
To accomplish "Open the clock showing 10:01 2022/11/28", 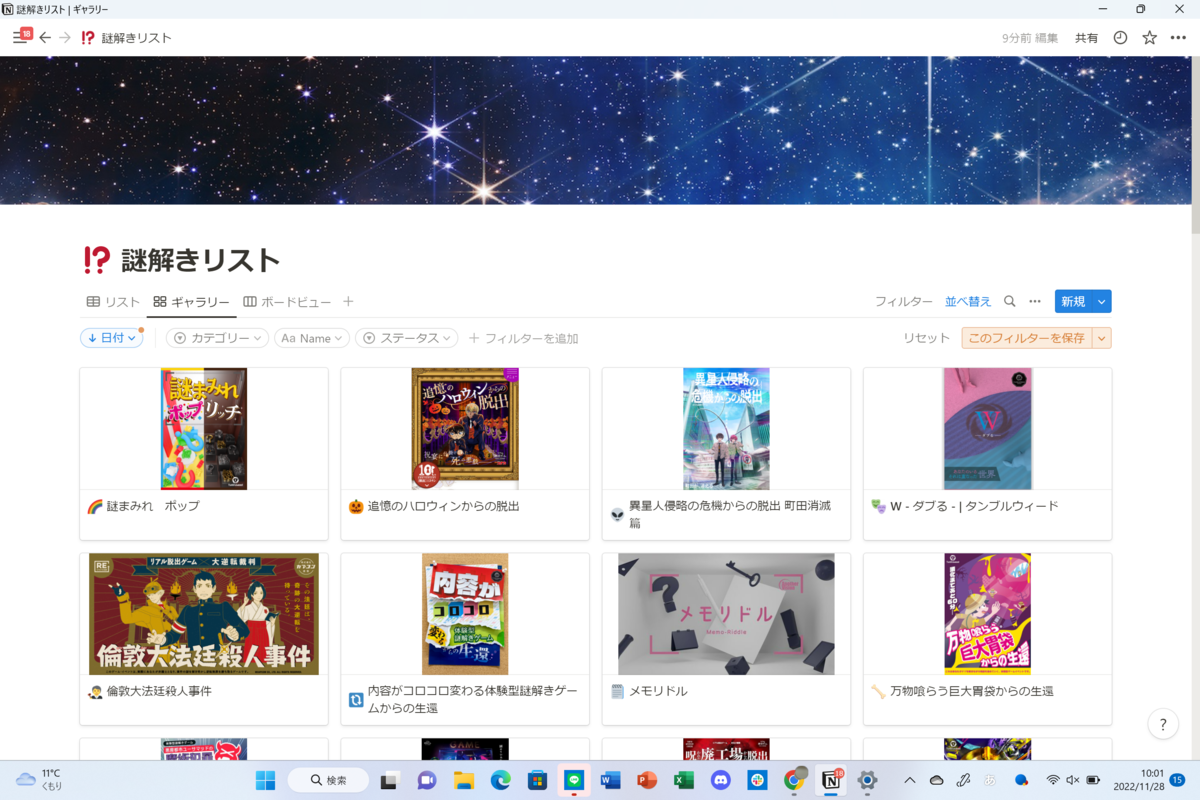I will [x=1139, y=780].
